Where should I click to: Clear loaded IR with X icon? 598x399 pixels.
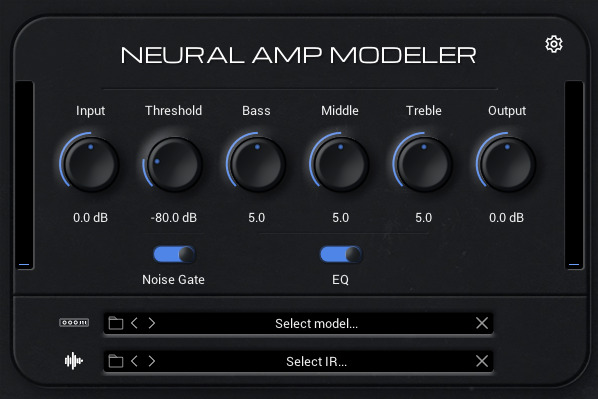tap(482, 361)
